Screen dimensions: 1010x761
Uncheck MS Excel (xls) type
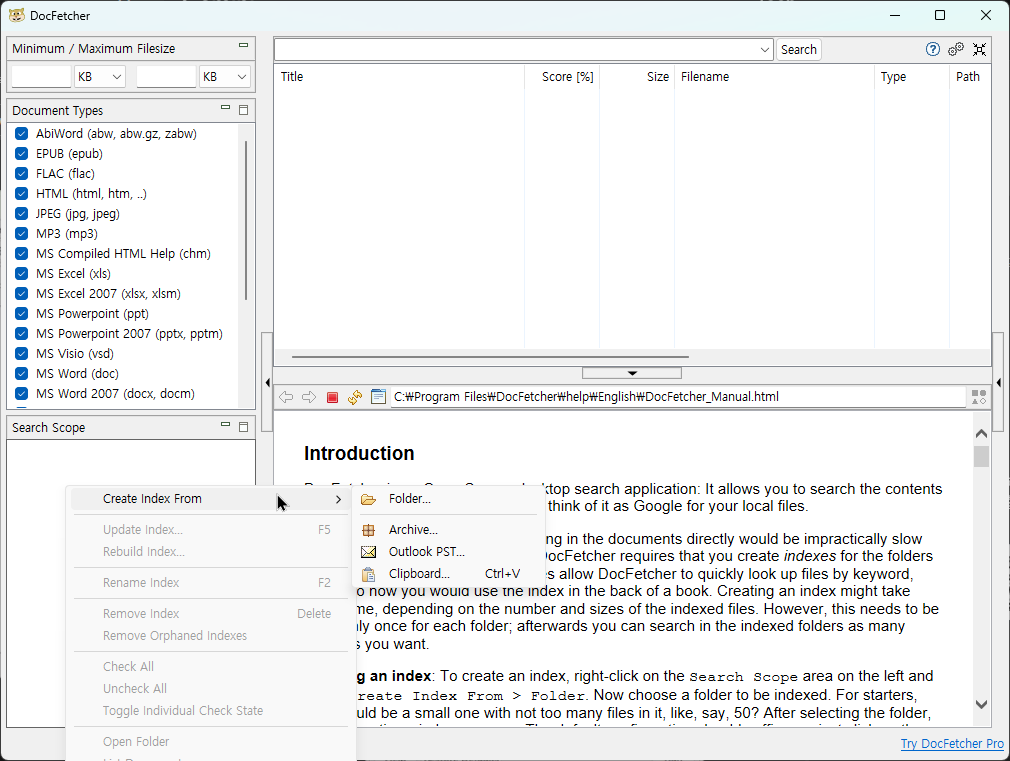pos(21,274)
